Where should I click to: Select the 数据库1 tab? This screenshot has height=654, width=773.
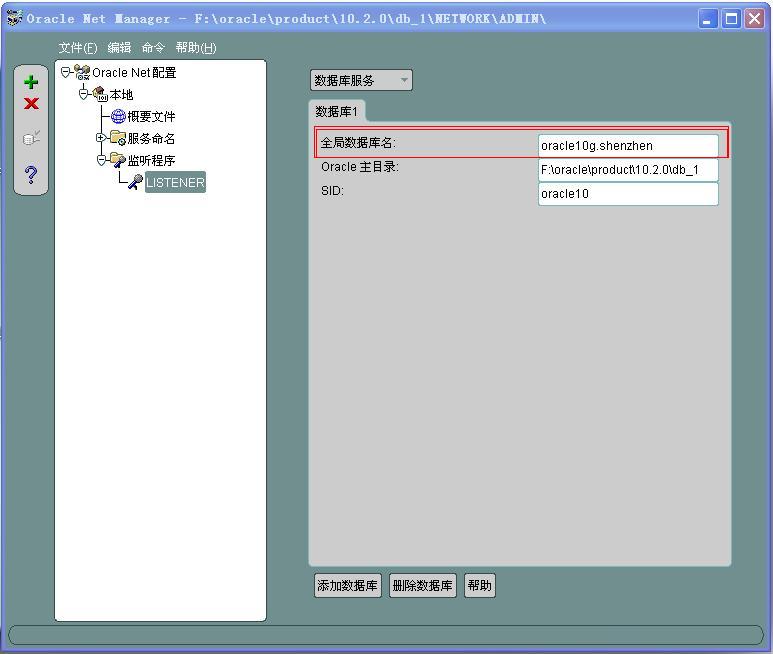(336, 111)
